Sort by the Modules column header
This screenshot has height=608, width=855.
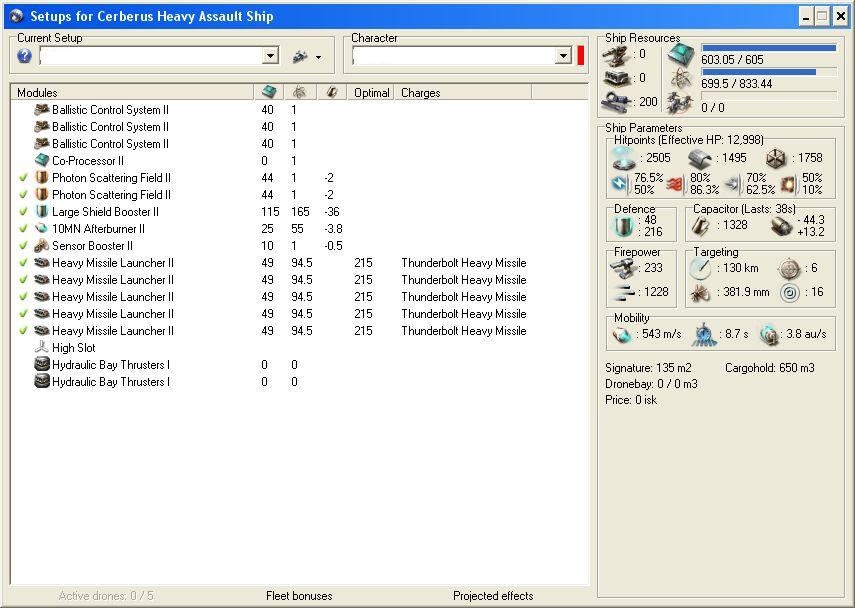132,93
